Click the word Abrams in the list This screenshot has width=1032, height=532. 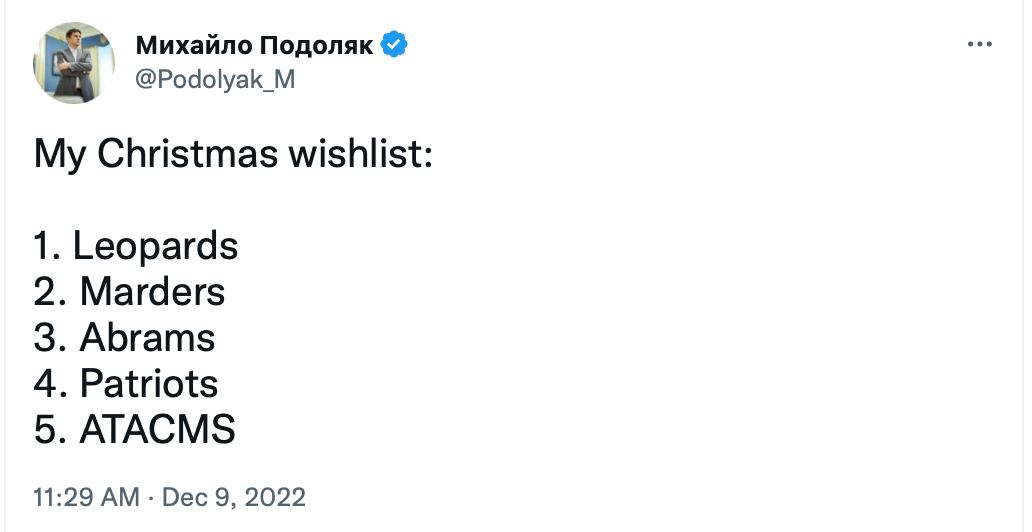[x=147, y=338]
